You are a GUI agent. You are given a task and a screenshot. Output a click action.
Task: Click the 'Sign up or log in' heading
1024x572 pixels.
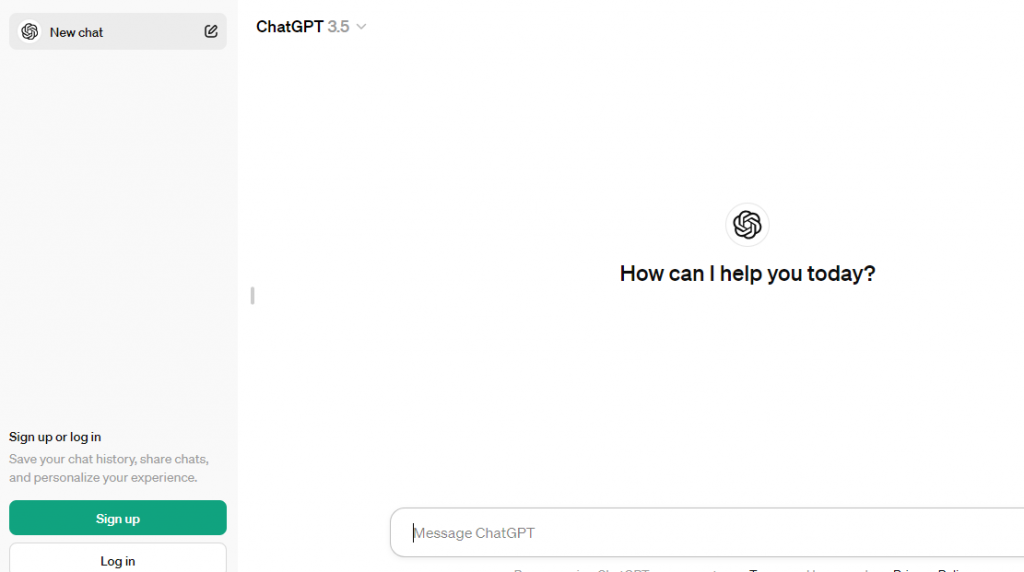tap(55, 437)
